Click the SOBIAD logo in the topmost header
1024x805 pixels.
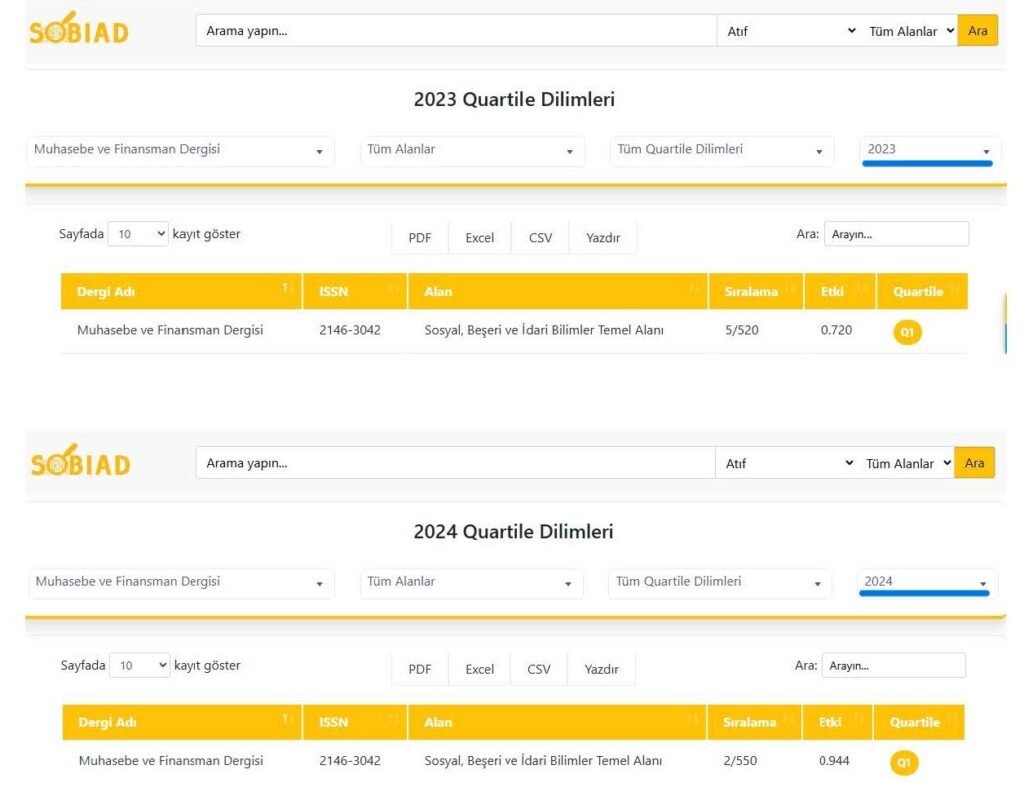(79, 30)
